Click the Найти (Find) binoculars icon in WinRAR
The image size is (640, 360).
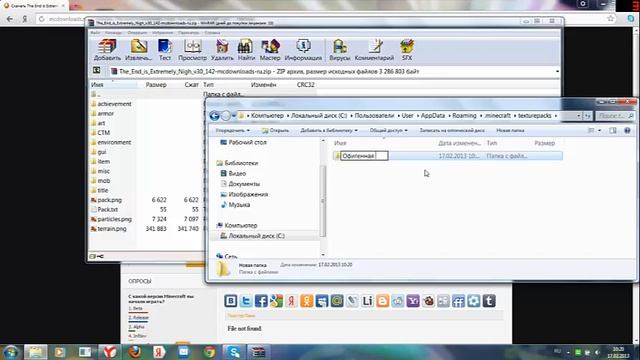click(x=246, y=50)
